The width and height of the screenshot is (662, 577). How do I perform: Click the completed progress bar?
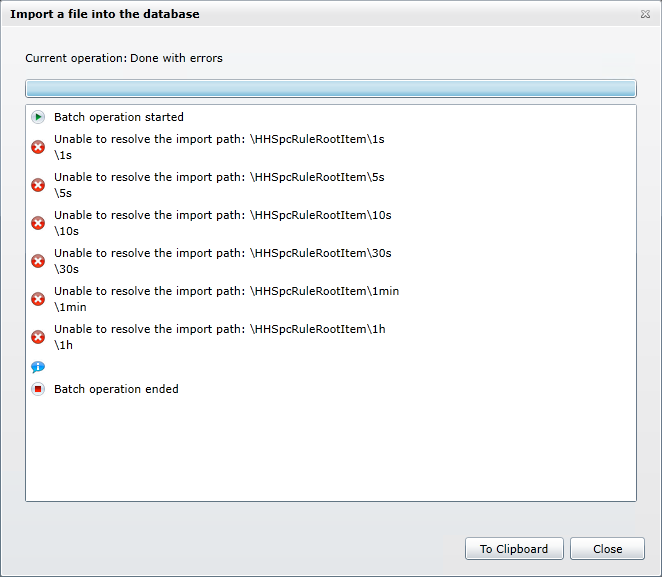tap(330, 88)
